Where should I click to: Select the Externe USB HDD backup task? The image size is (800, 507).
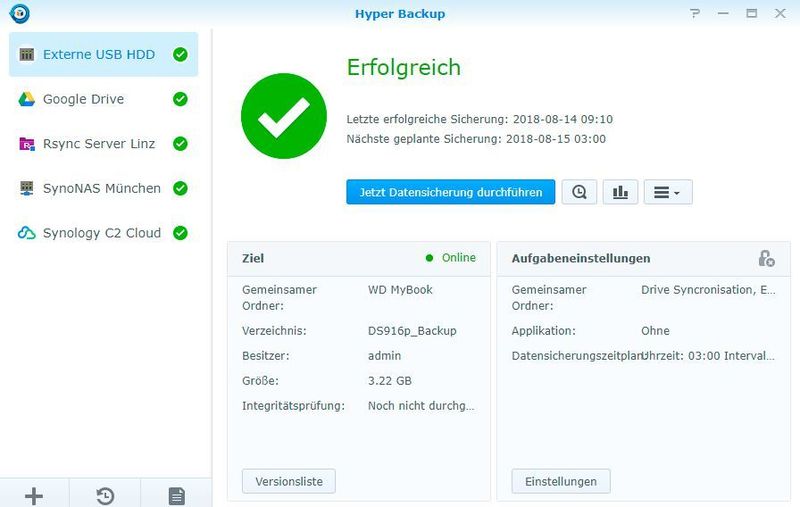click(104, 55)
